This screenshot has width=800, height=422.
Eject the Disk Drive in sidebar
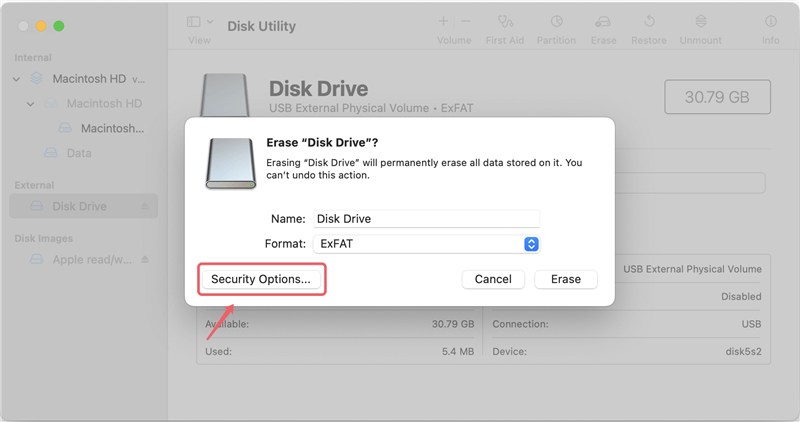coord(144,207)
